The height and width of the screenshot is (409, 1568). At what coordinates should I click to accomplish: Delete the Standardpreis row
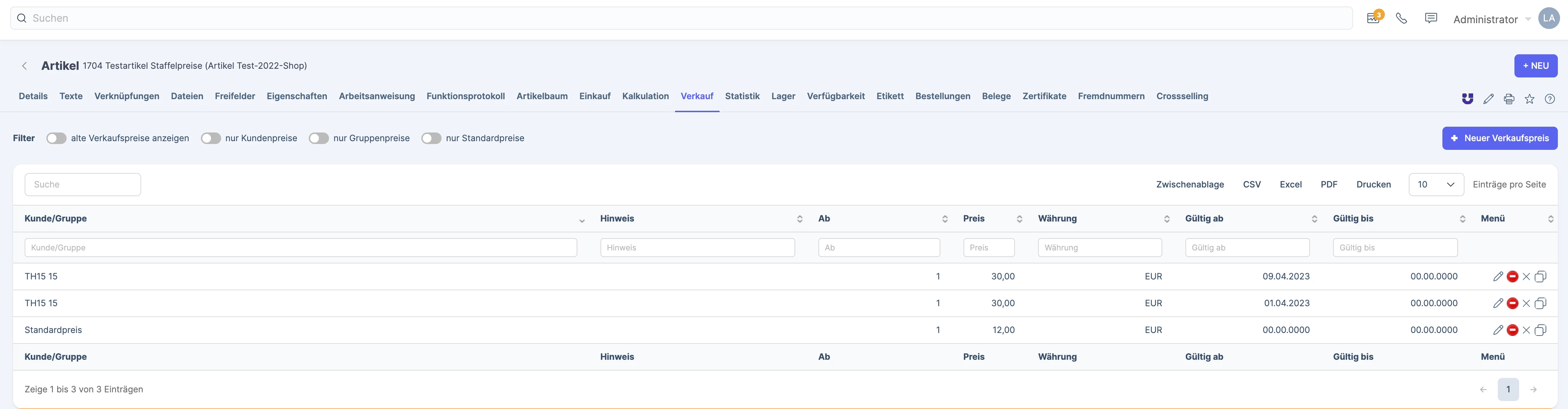[x=1526, y=330]
